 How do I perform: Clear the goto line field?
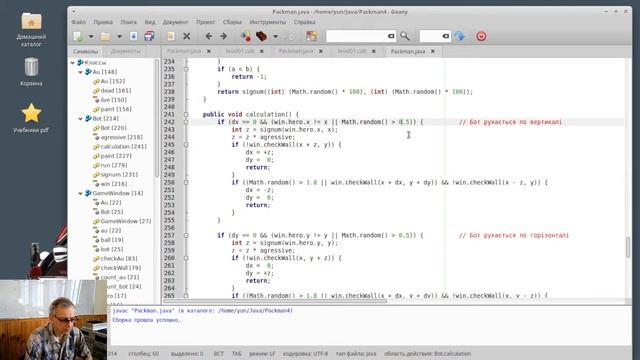[446, 36]
